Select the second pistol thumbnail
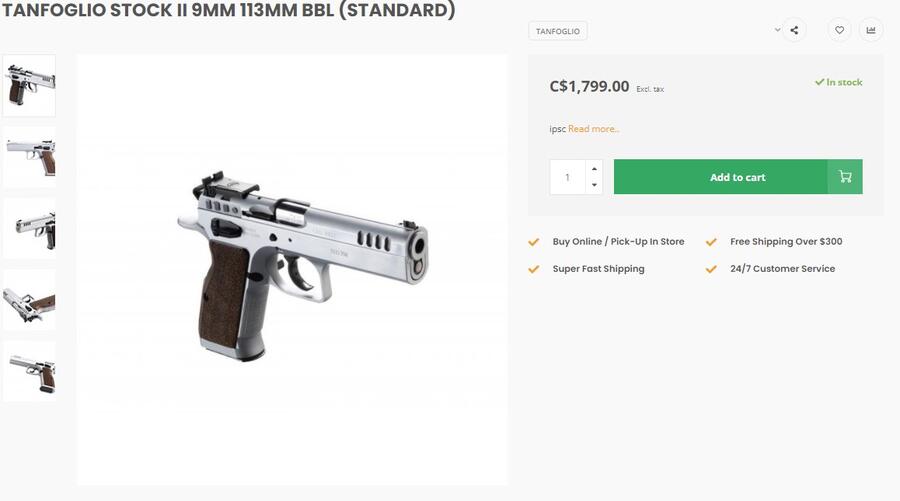900x501 pixels. 29,157
